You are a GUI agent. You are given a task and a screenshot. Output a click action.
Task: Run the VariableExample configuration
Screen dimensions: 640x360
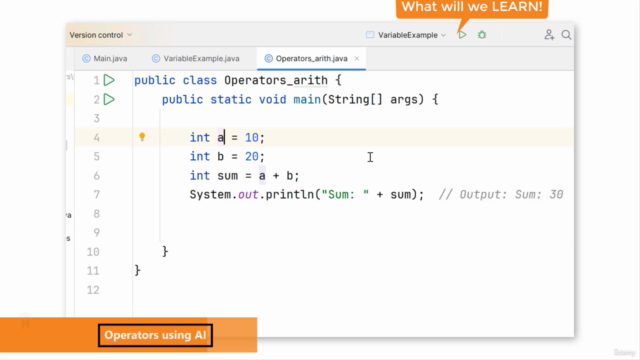[462, 35]
